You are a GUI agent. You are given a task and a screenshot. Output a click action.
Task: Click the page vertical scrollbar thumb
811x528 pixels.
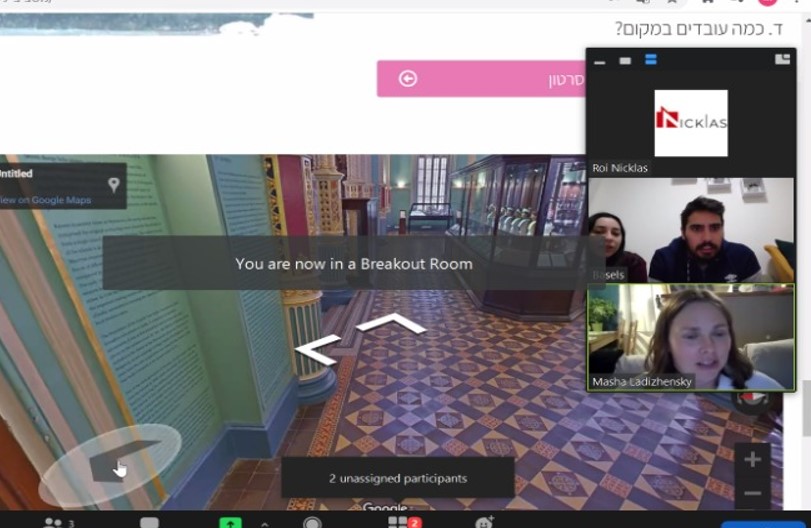point(806,409)
